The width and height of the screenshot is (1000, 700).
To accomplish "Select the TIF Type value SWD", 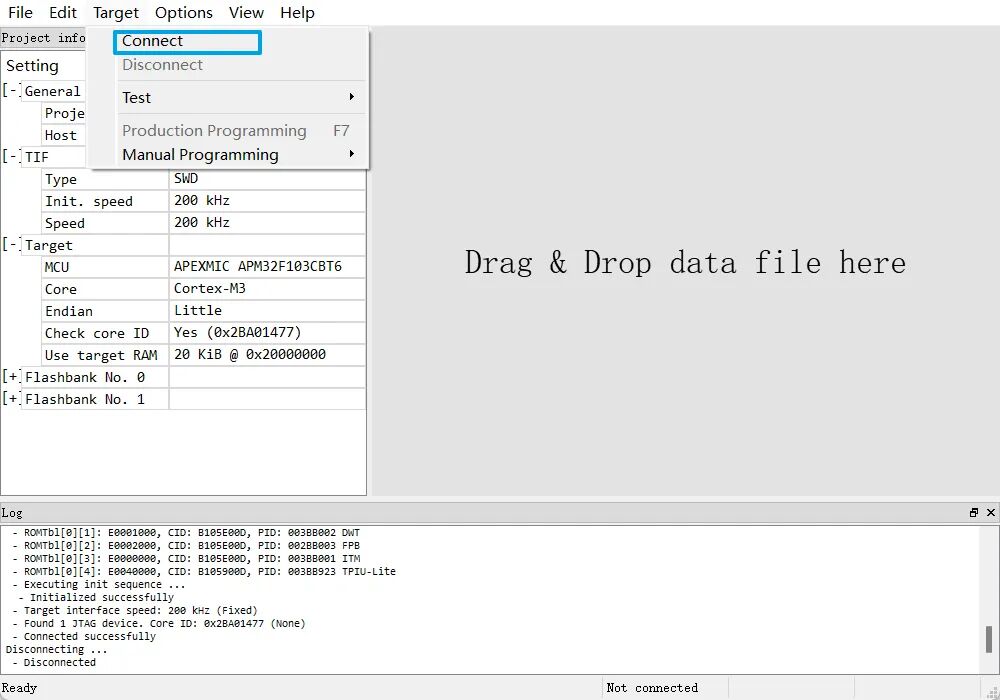I will (186, 179).
